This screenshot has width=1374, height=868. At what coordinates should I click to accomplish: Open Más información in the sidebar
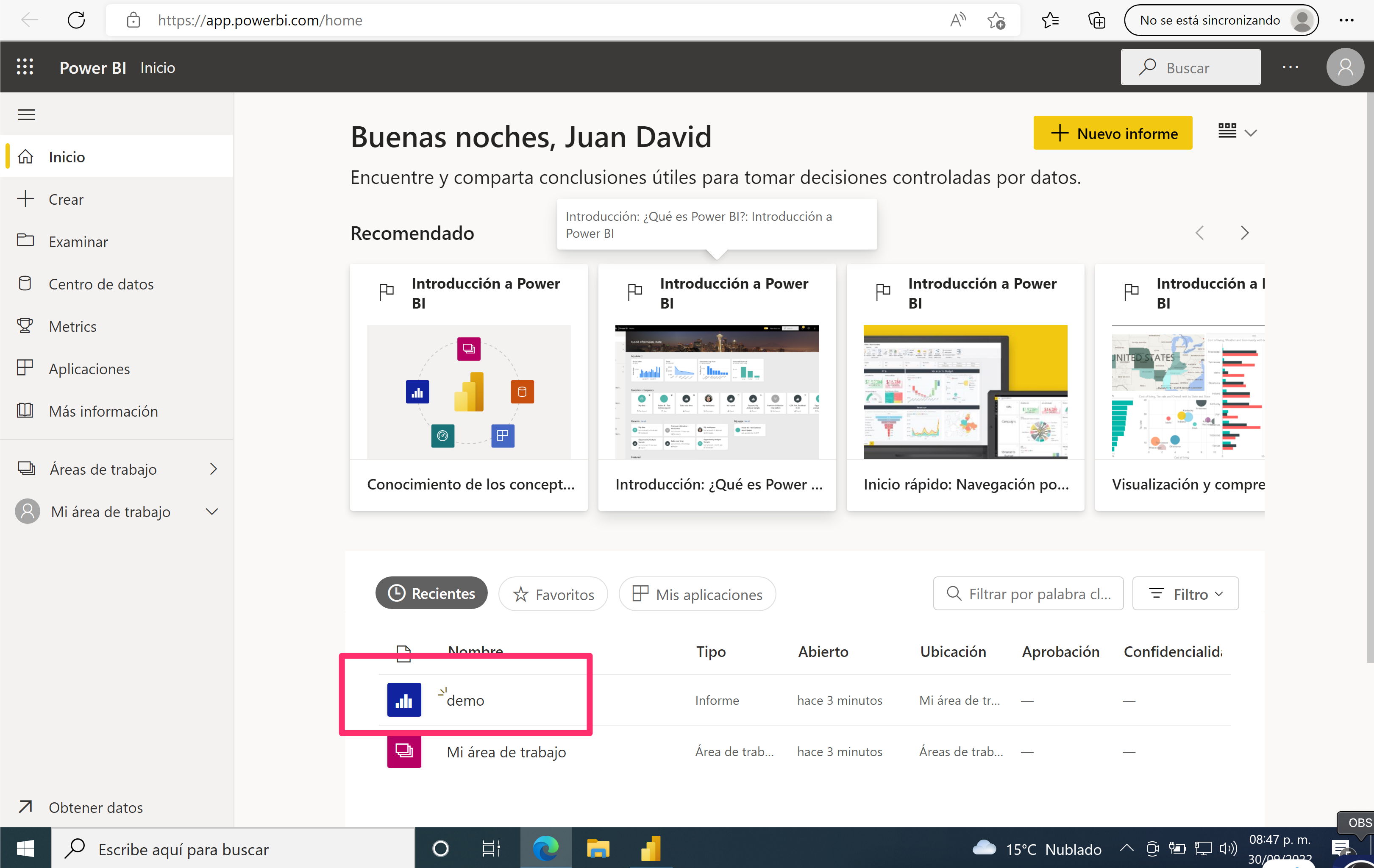pyautogui.click(x=117, y=411)
